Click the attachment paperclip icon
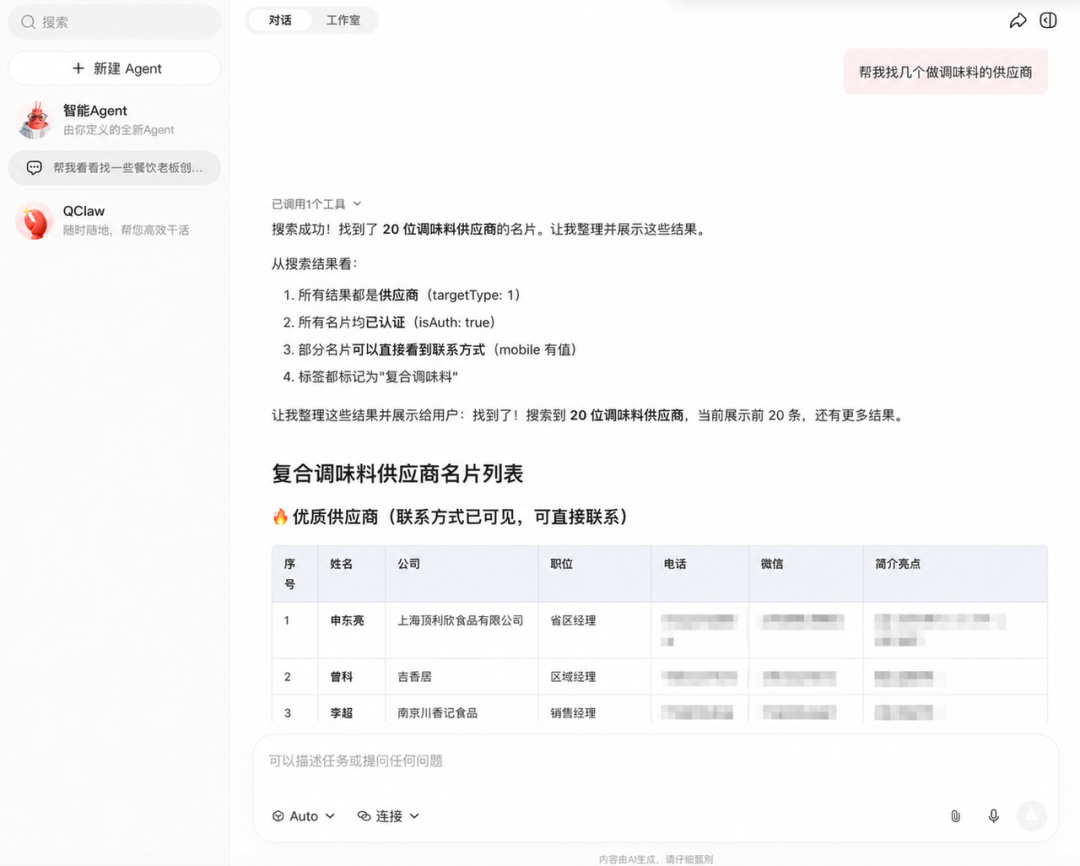The image size is (1080, 866). click(x=955, y=816)
